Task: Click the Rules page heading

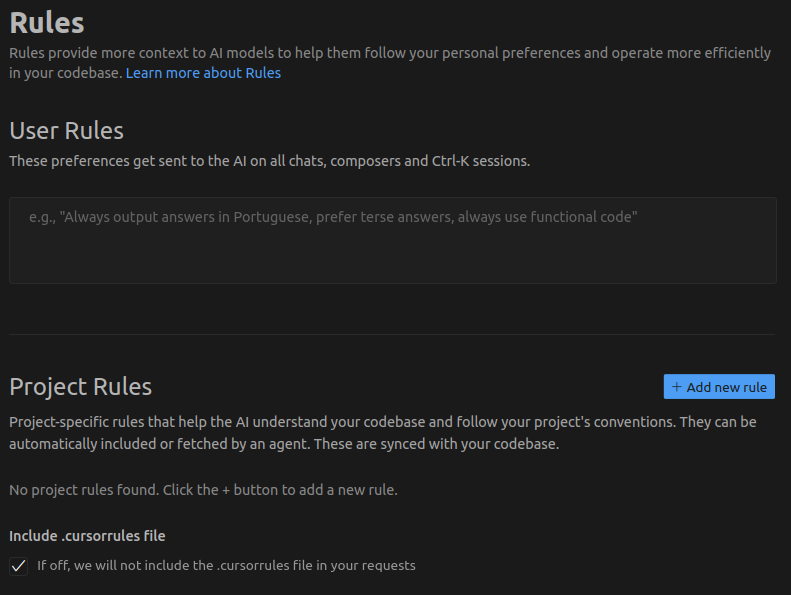Action: coord(47,23)
